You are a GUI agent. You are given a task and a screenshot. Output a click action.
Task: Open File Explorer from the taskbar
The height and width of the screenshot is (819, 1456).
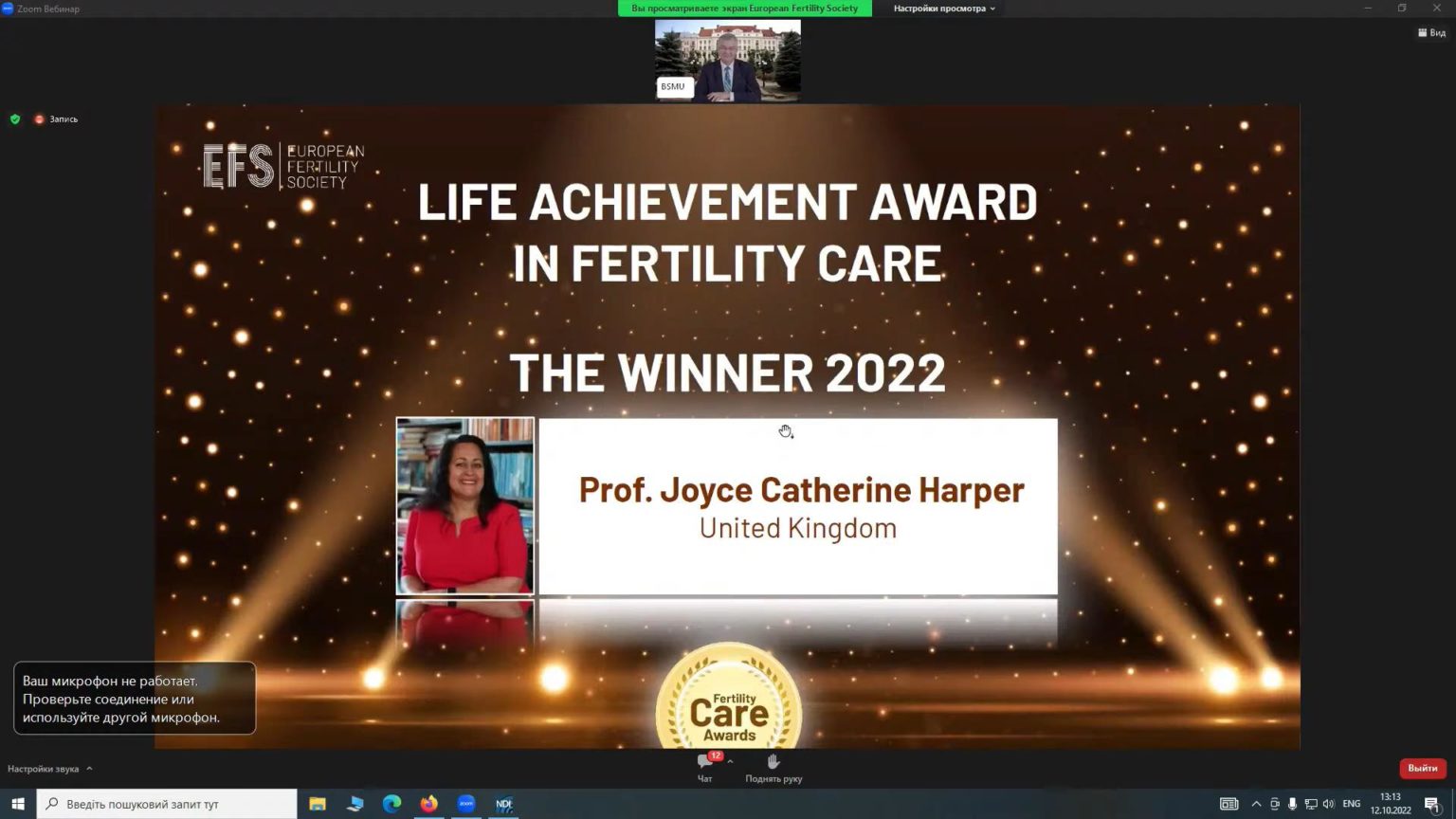click(x=318, y=804)
